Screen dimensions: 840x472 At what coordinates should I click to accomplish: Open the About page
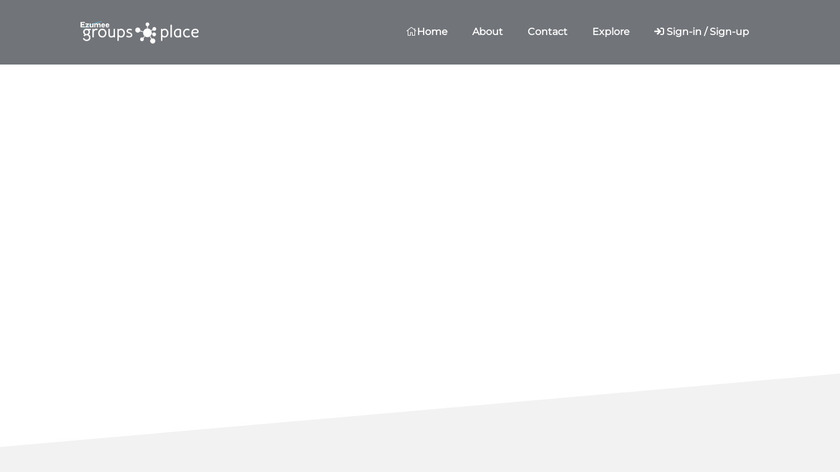click(487, 32)
